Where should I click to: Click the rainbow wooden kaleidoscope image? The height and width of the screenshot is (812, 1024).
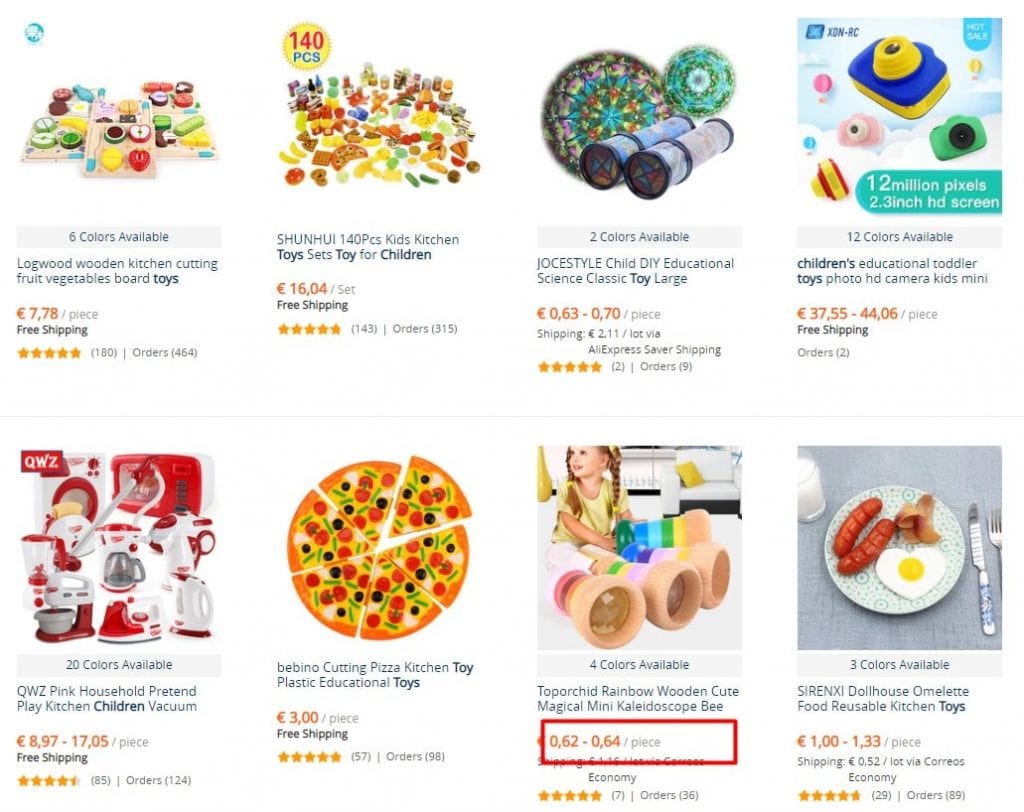point(639,548)
